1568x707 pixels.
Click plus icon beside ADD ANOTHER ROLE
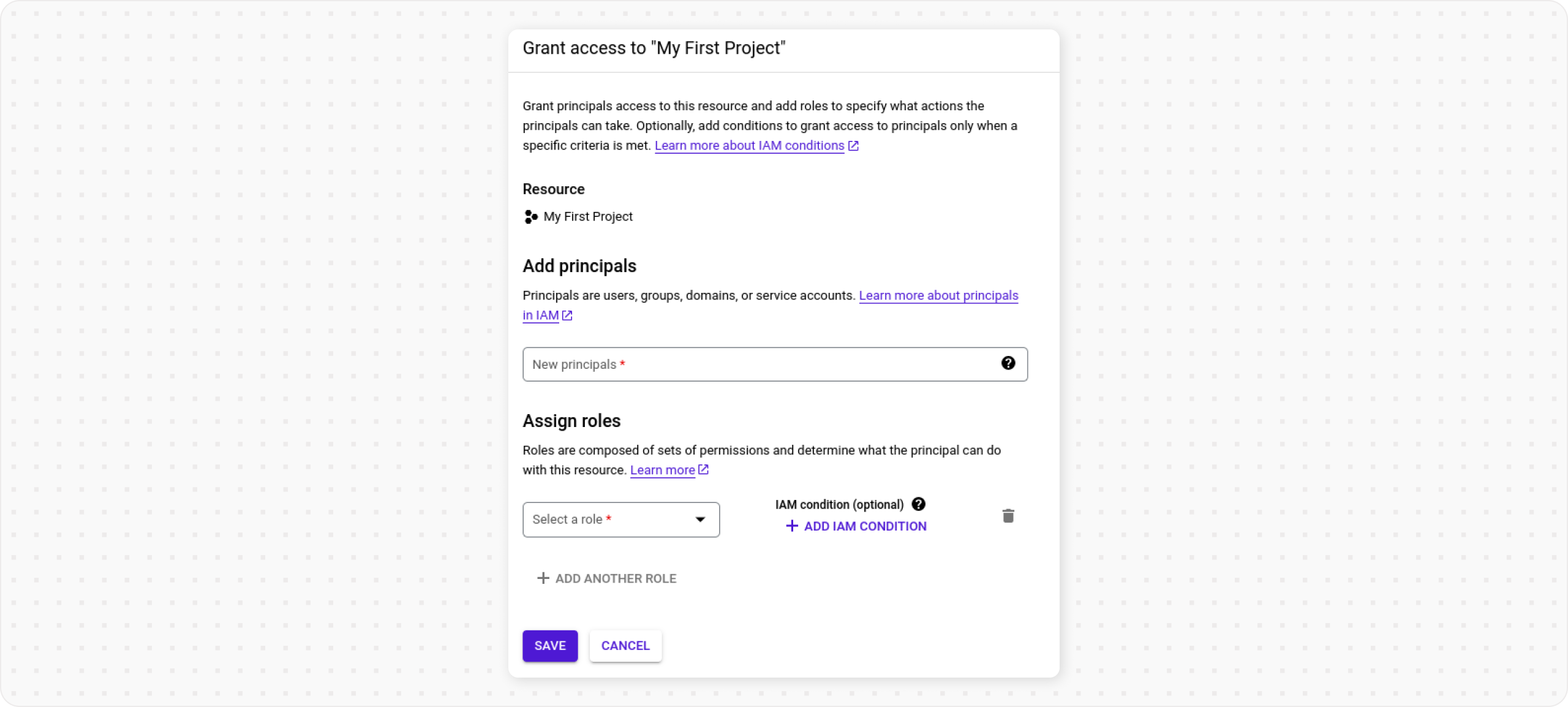pyautogui.click(x=543, y=578)
